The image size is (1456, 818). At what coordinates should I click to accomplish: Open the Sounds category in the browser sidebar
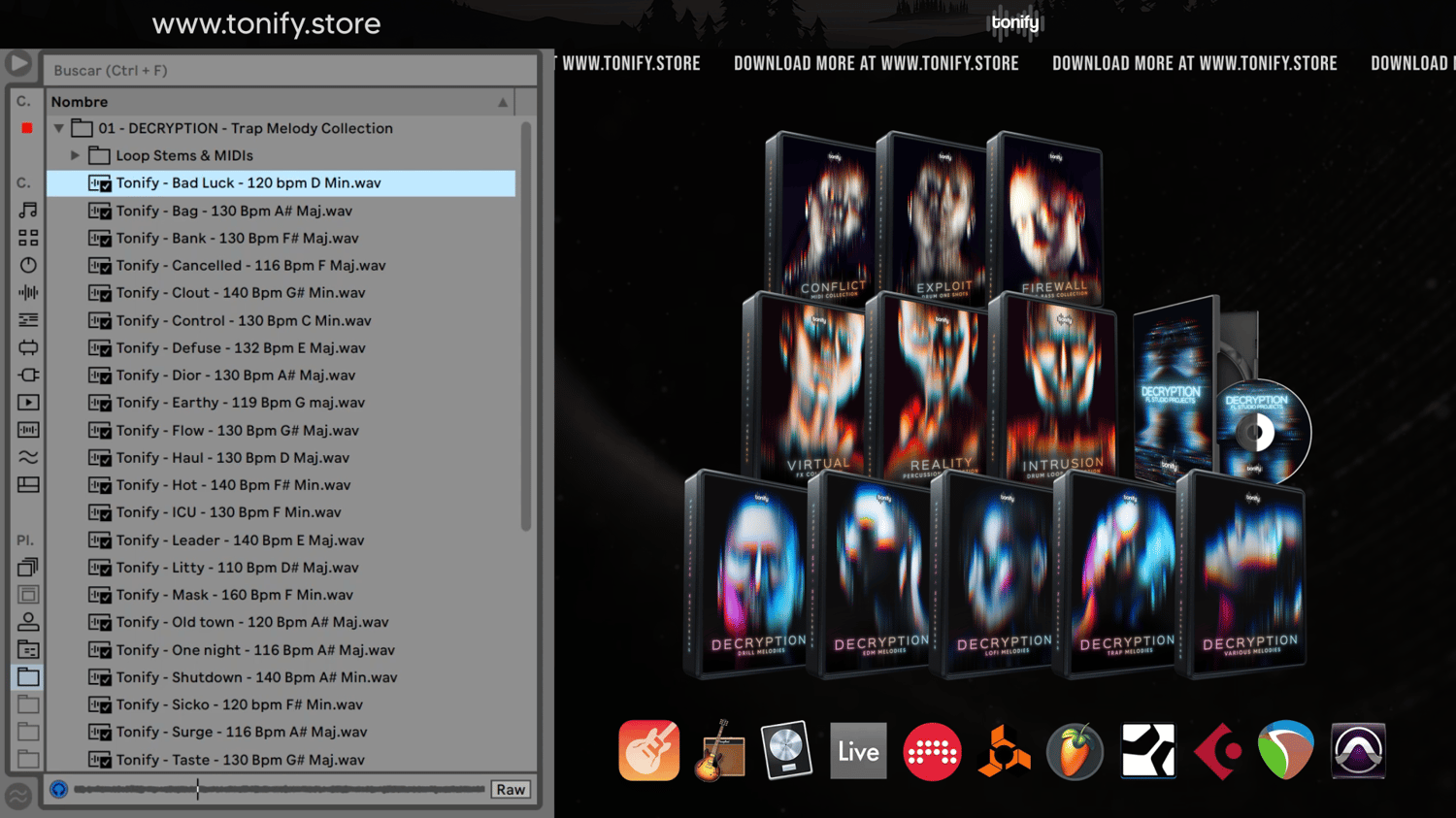point(28,210)
